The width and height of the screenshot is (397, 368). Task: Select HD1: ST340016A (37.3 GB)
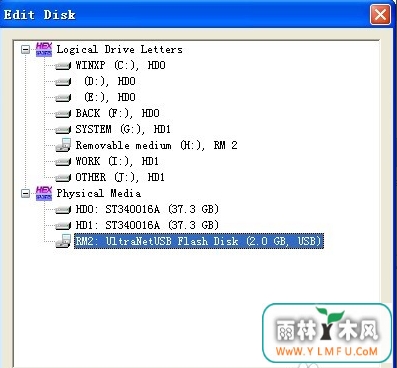tap(147, 225)
